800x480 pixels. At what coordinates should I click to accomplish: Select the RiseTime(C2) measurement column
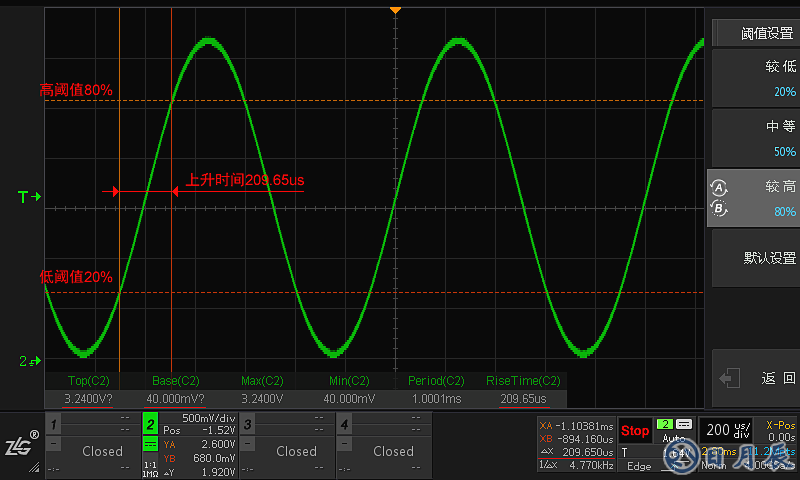coord(522,389)
